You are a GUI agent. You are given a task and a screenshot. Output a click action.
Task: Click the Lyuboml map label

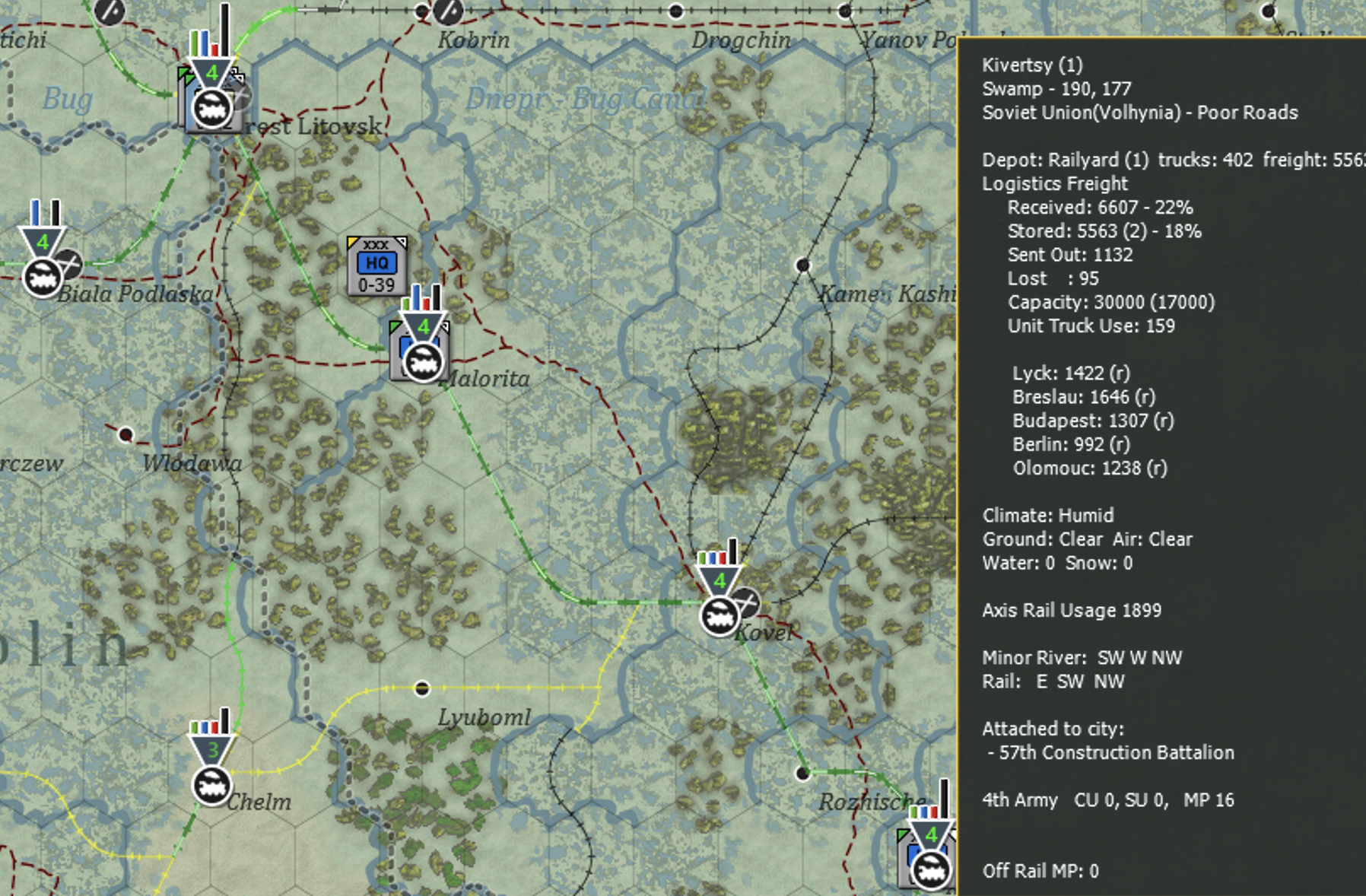pos(484,717)
